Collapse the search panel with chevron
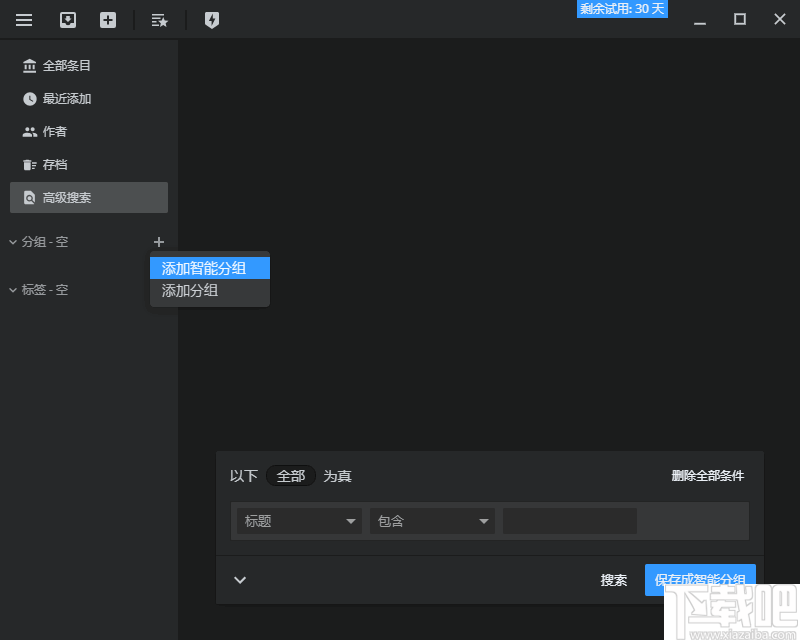Image resolution: width=800 pixels, height=640 pixels. click(x=240, y=580)
